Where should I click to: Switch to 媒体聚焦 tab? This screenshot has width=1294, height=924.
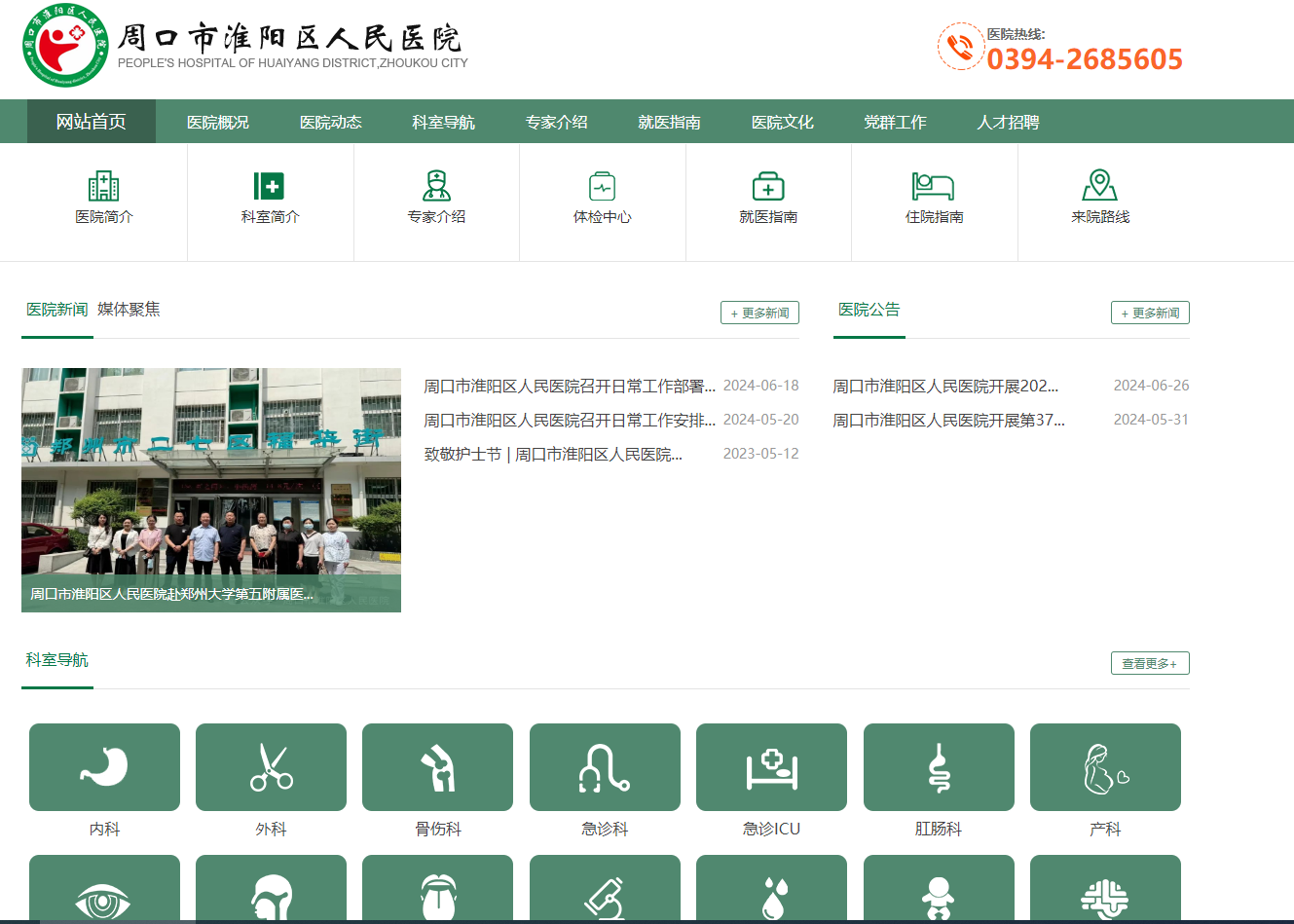click(129, 310)
